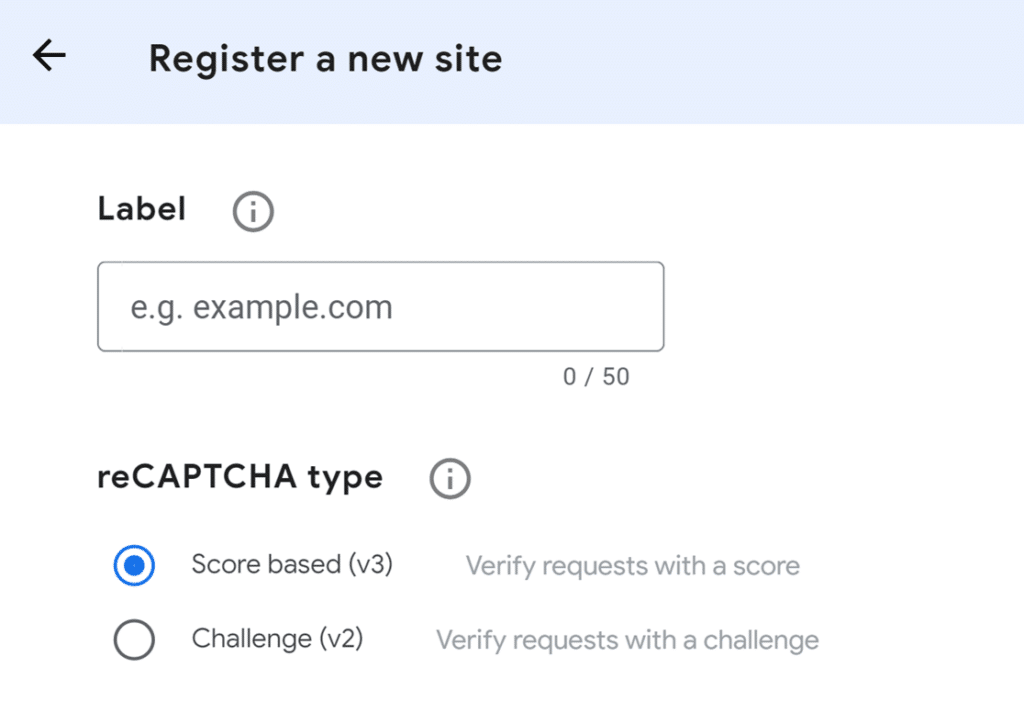Click inside the example.com label field
This screenshot has height=712, width=1024.
click(380, 306)
